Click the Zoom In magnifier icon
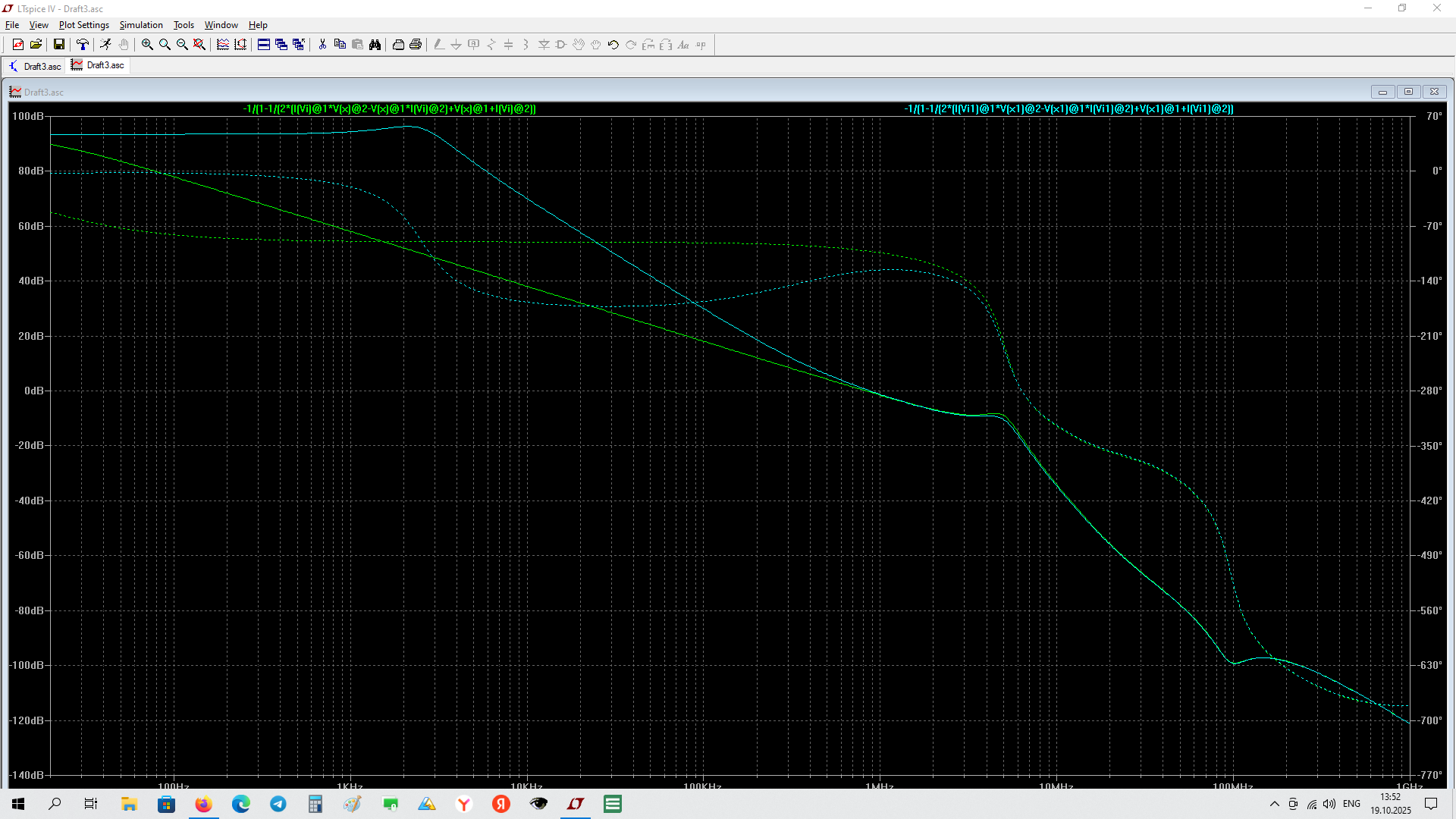This screenshot has height=819, width=1456. tap(147, 45)
